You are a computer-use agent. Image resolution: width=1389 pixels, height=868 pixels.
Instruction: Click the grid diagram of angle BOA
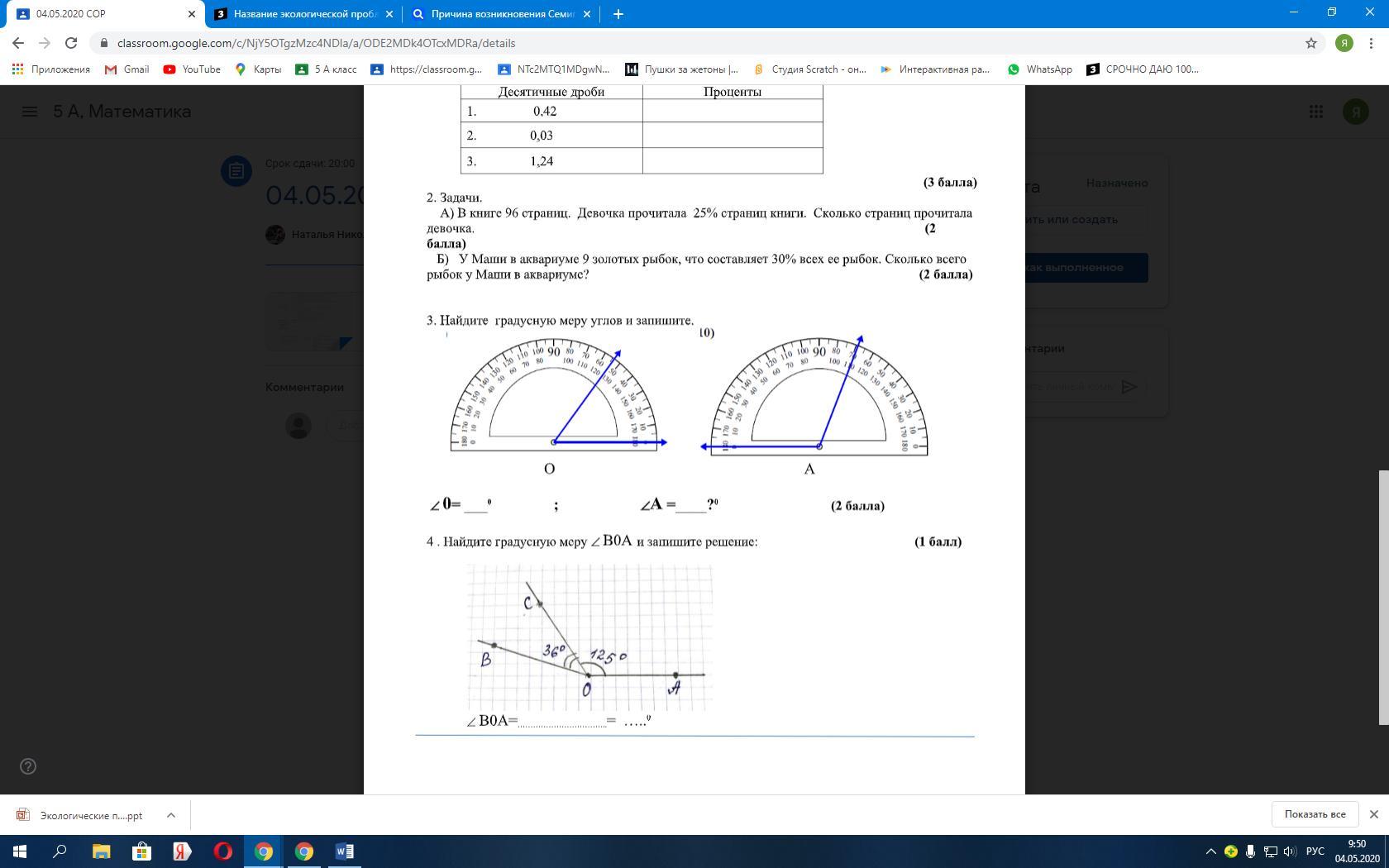coord(589,637)
